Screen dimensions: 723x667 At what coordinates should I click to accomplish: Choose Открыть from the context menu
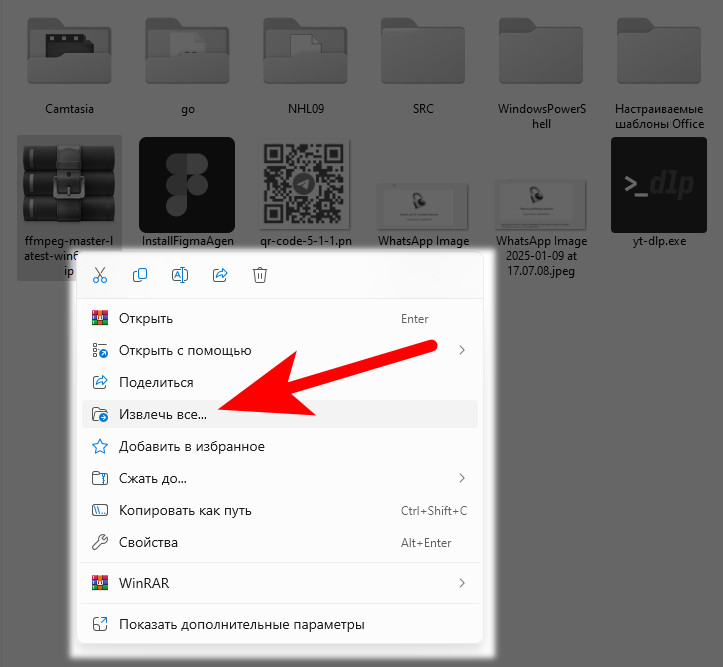point(146,319)
